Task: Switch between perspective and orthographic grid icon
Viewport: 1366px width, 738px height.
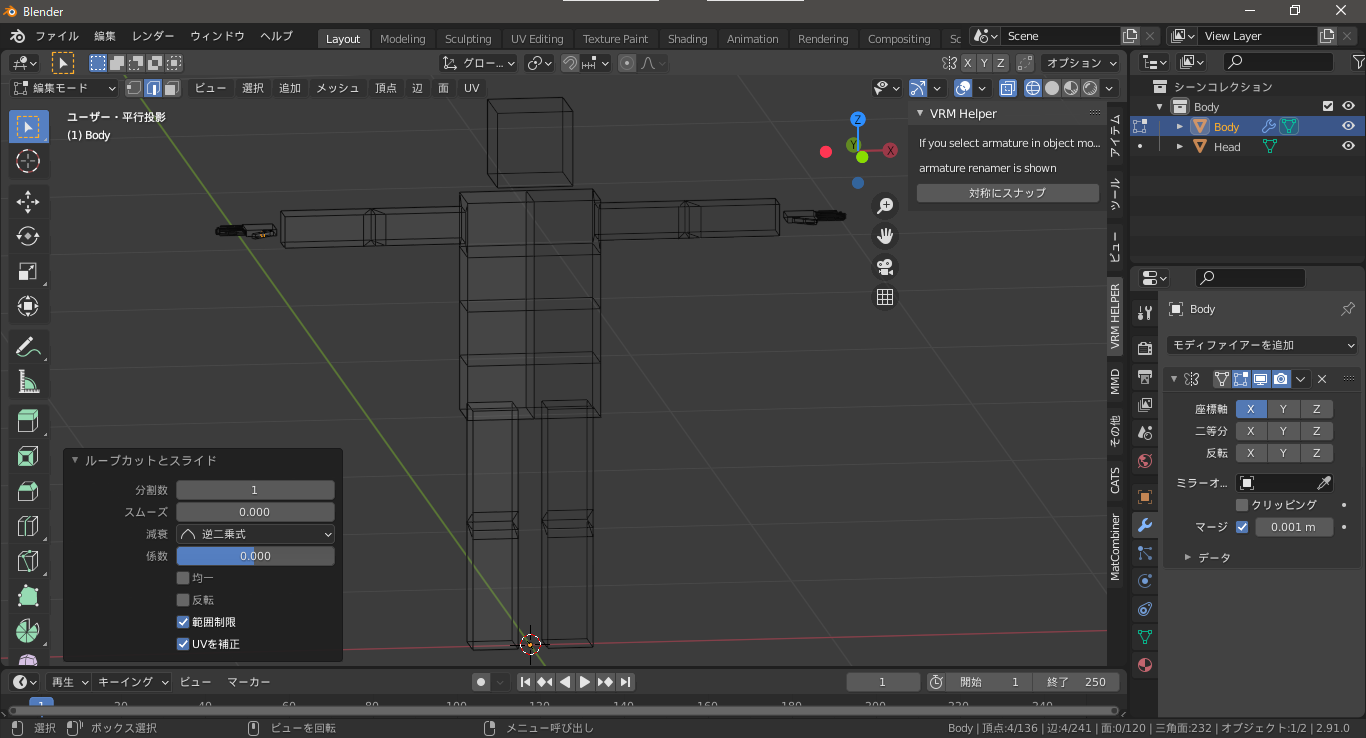Action: pyautogui.click(x=885, y=297)
